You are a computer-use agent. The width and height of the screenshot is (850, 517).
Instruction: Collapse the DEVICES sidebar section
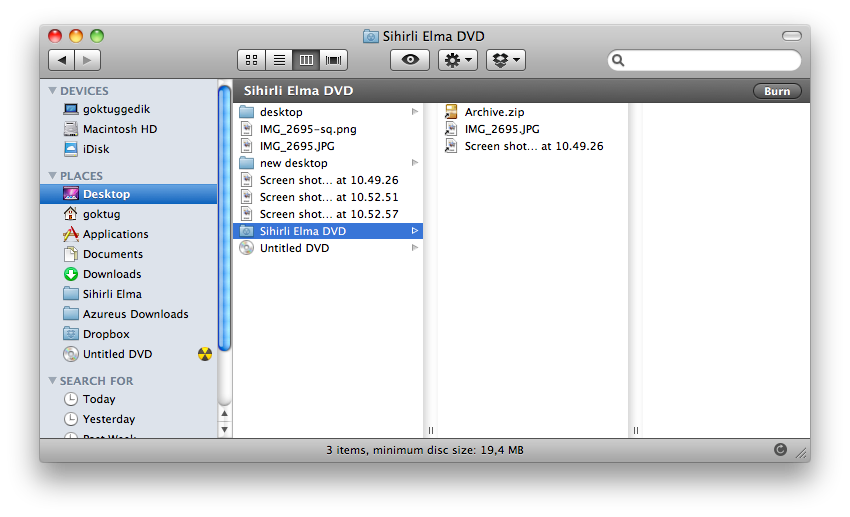[53, 91]
